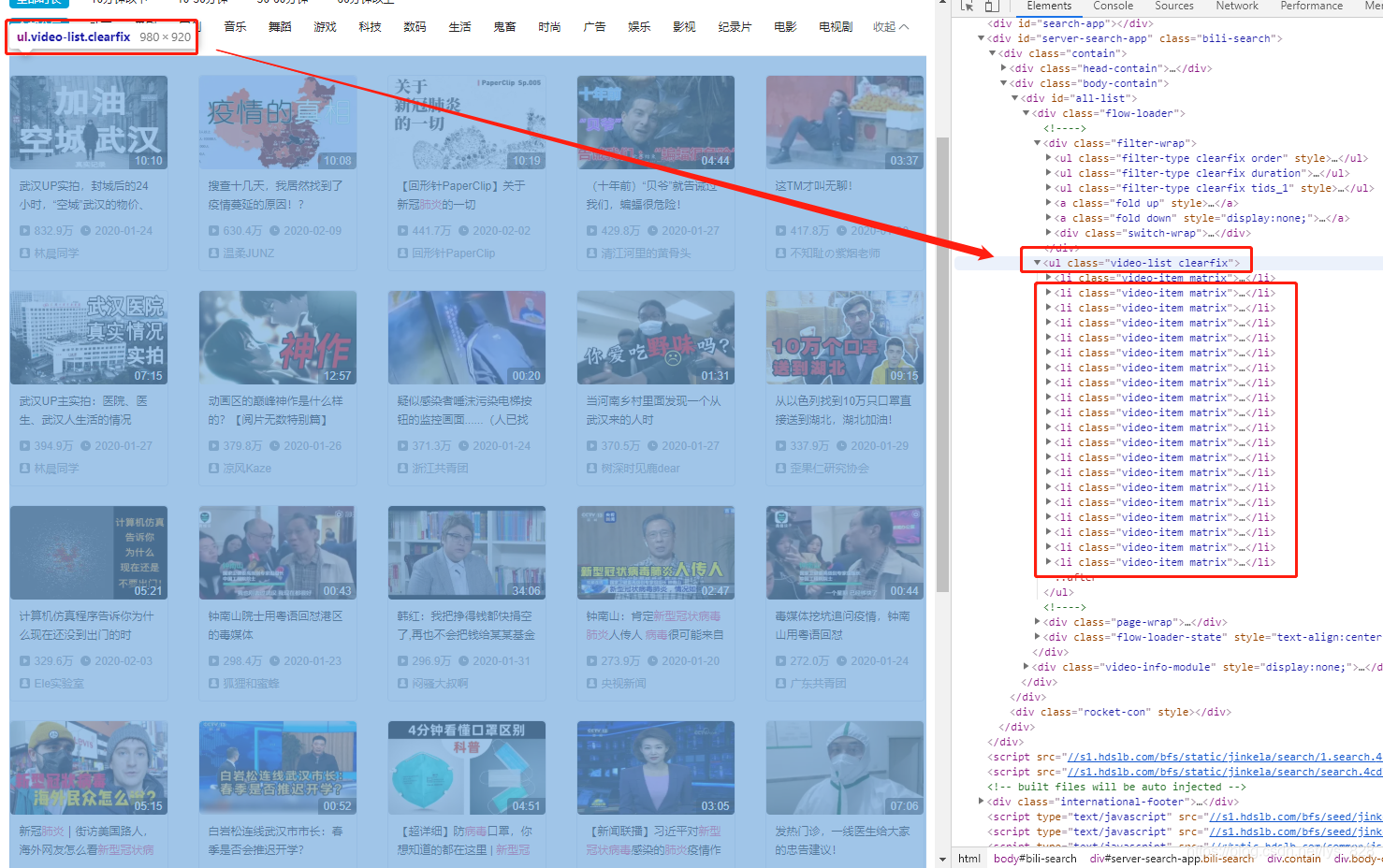Click the clock icon before 2020-02-02

pyautogui.click(x=464, y=231)
